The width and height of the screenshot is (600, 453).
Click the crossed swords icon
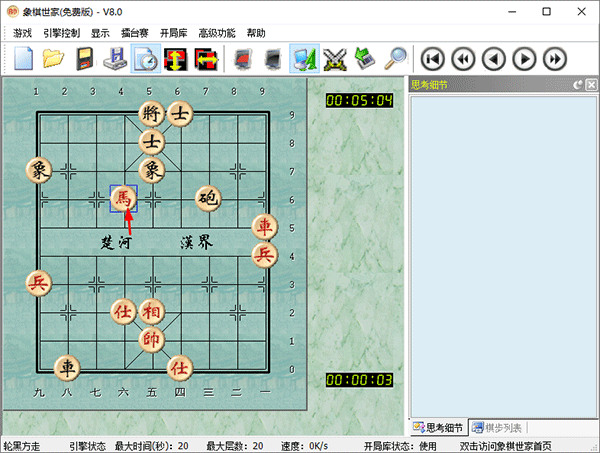click(x=335, y=59)
